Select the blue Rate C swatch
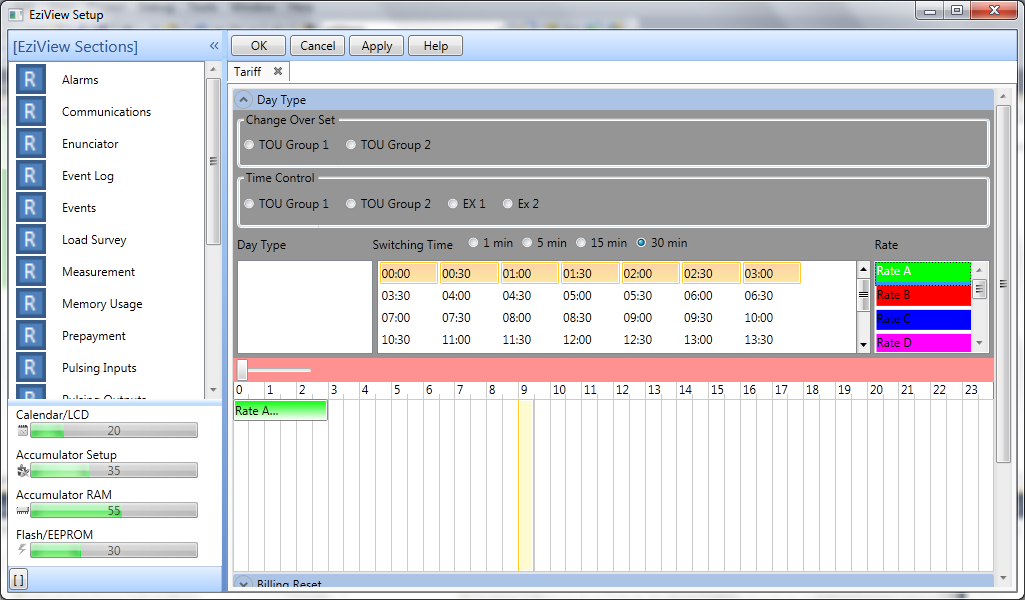The image size is (1025, 600). 923,320
